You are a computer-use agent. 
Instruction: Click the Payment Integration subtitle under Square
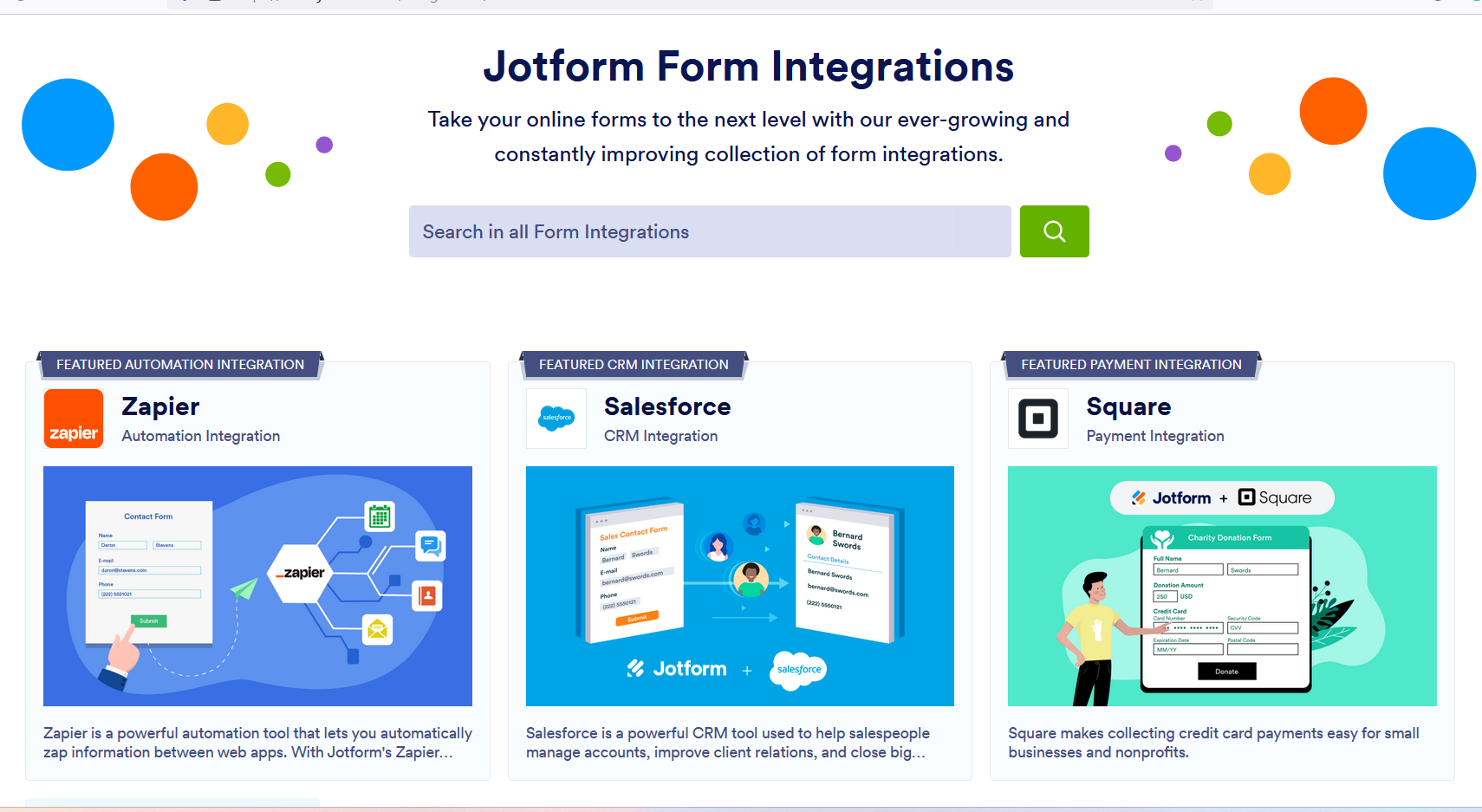[1155, 436]
